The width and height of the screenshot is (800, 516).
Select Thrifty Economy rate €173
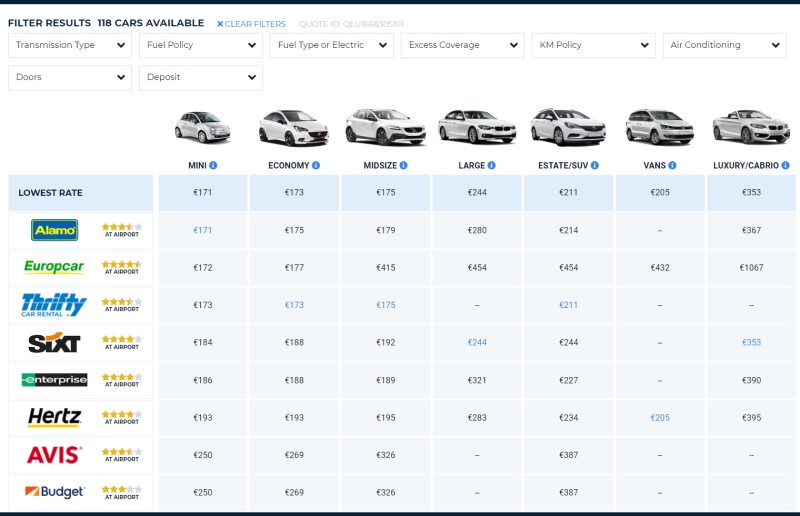294,305
